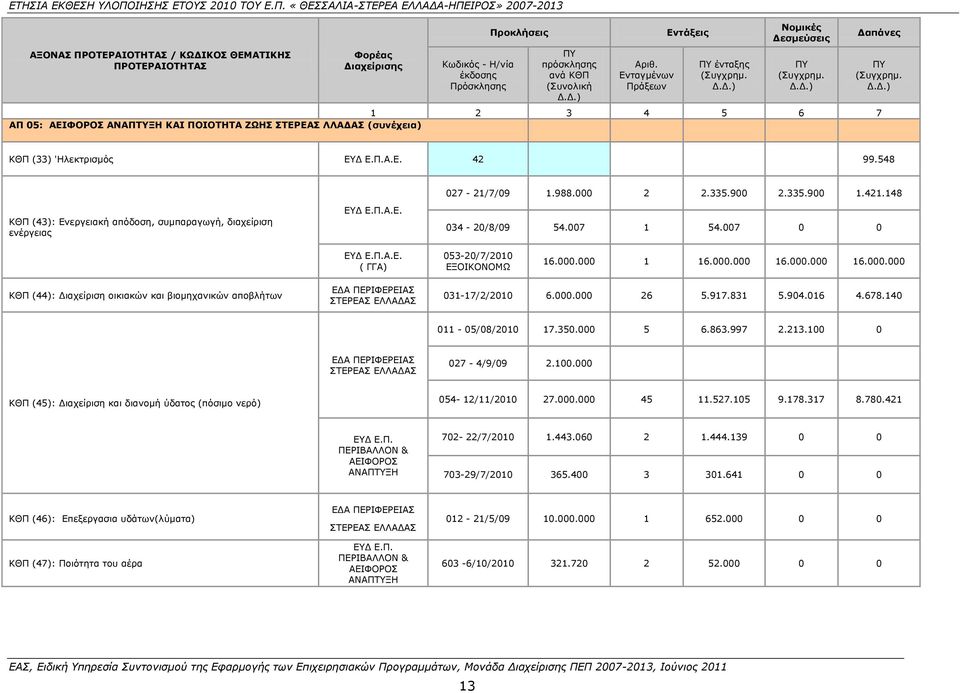The image size is (960, 693).
Task: Select the 'Δαπάνες' header cell
Action: (879, 32)
